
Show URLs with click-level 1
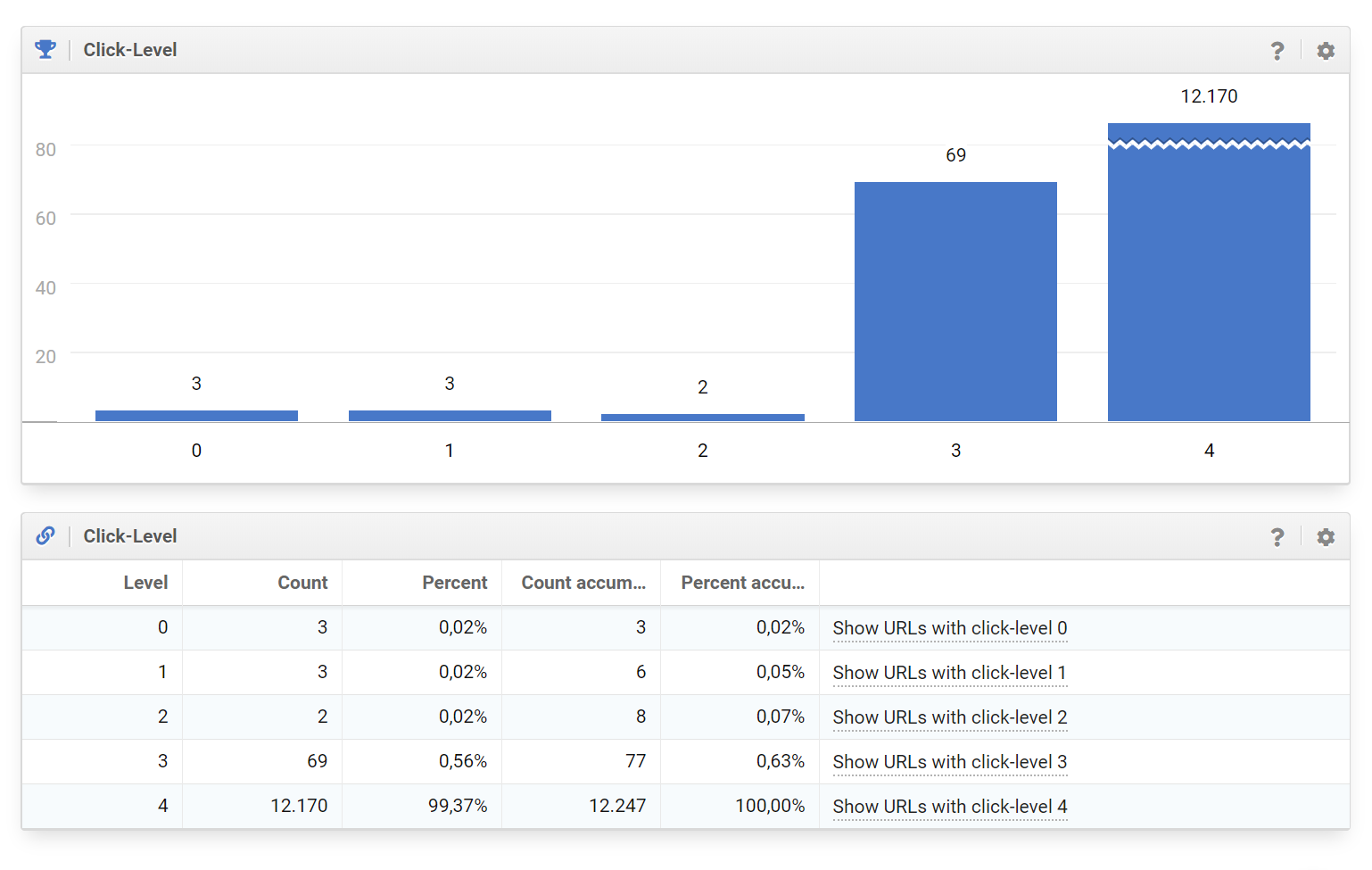(x=949, y=673)
